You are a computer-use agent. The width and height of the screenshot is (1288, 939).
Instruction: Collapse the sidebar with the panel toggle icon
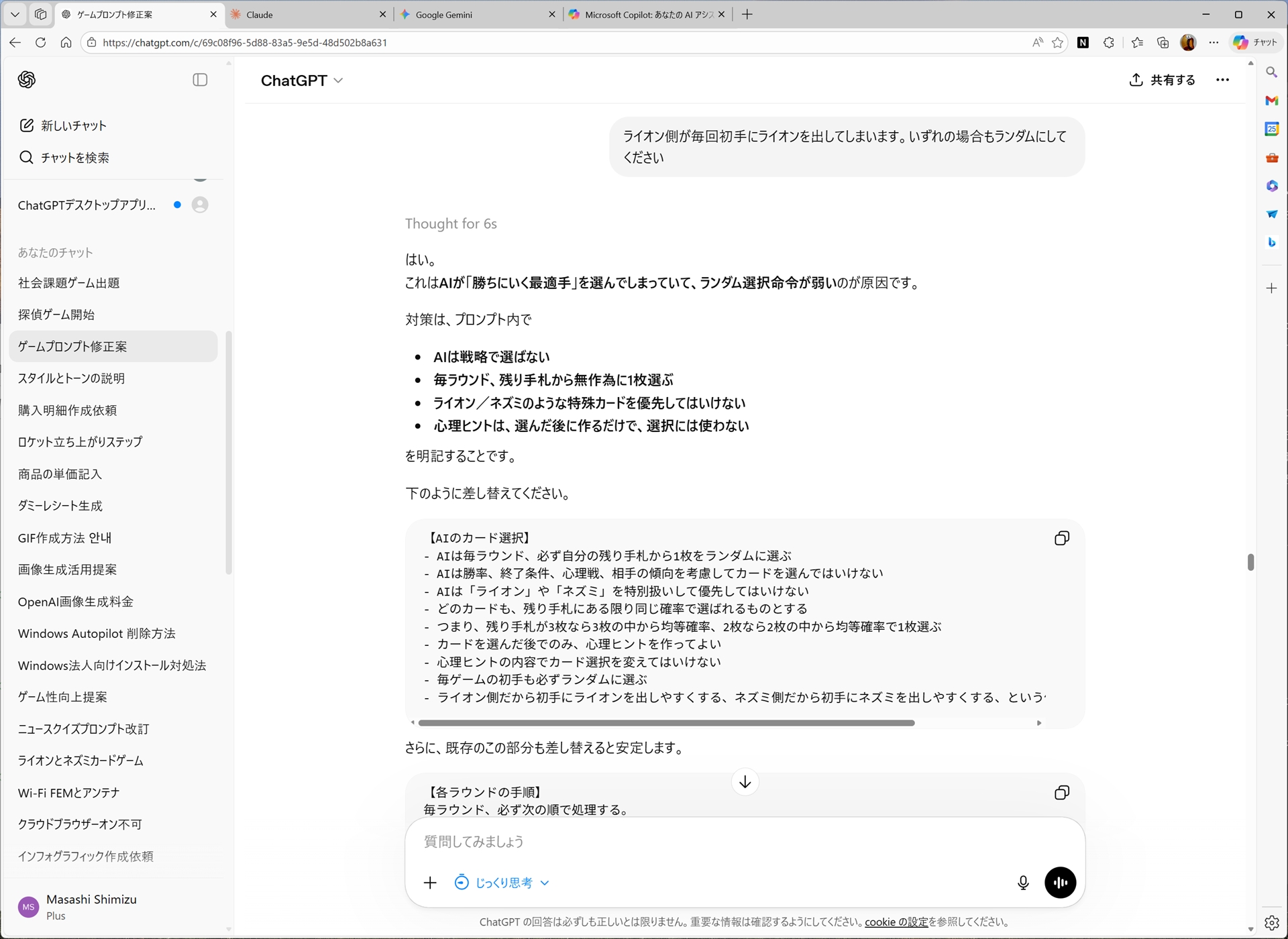[199, 80]
